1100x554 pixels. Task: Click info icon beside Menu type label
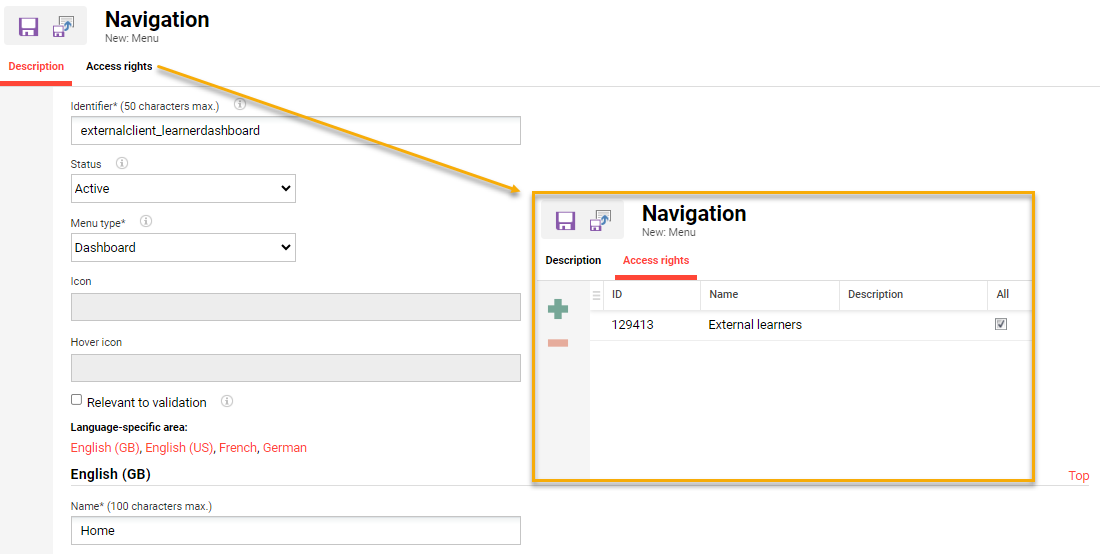(146, 222)
